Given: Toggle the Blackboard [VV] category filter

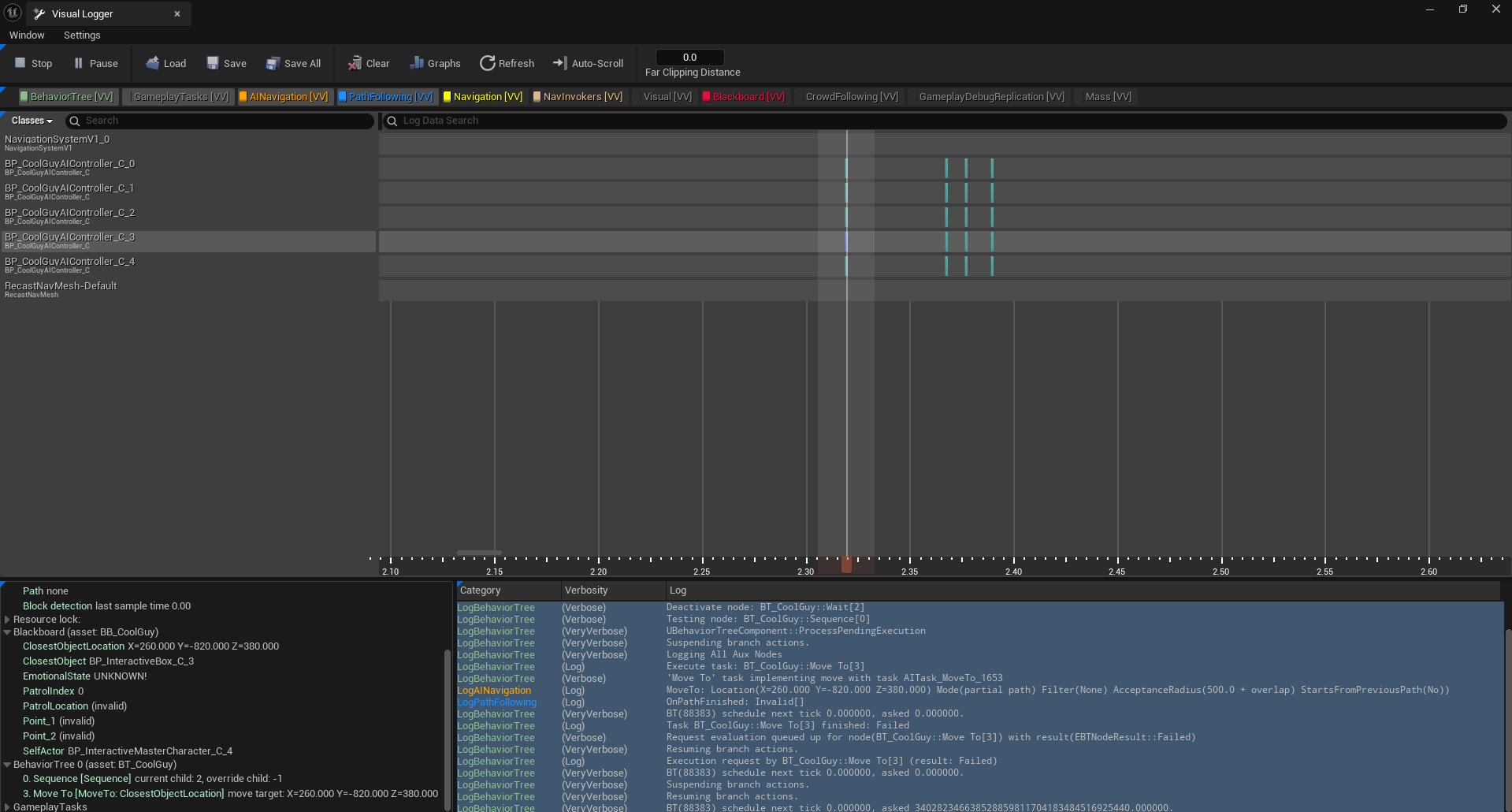Looking at the screenshot, I should point(745,96).
